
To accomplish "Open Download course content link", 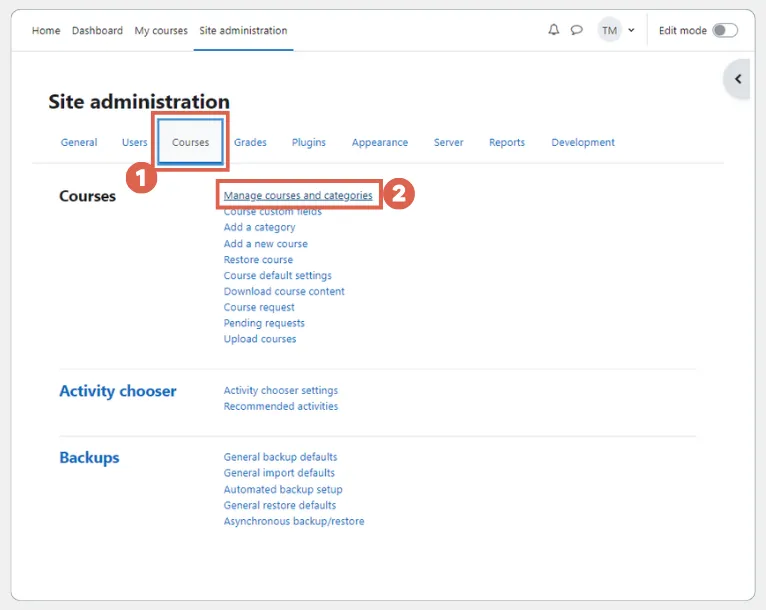I will [284, 291].
